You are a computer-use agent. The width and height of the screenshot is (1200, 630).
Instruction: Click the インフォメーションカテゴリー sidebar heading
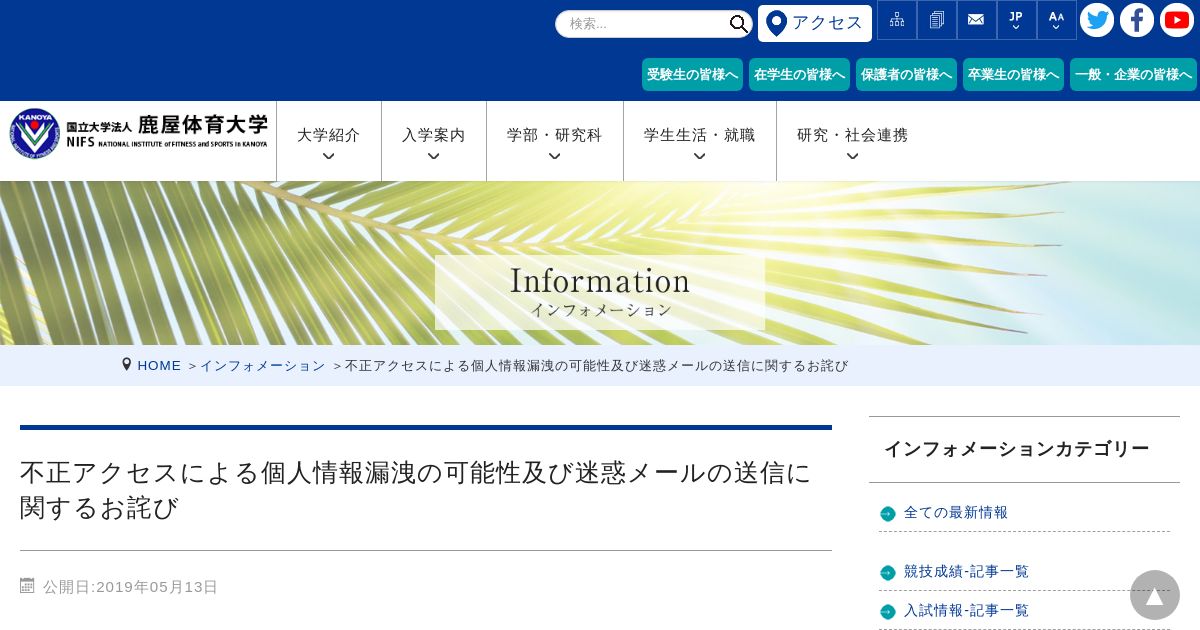coord(1016,449)
